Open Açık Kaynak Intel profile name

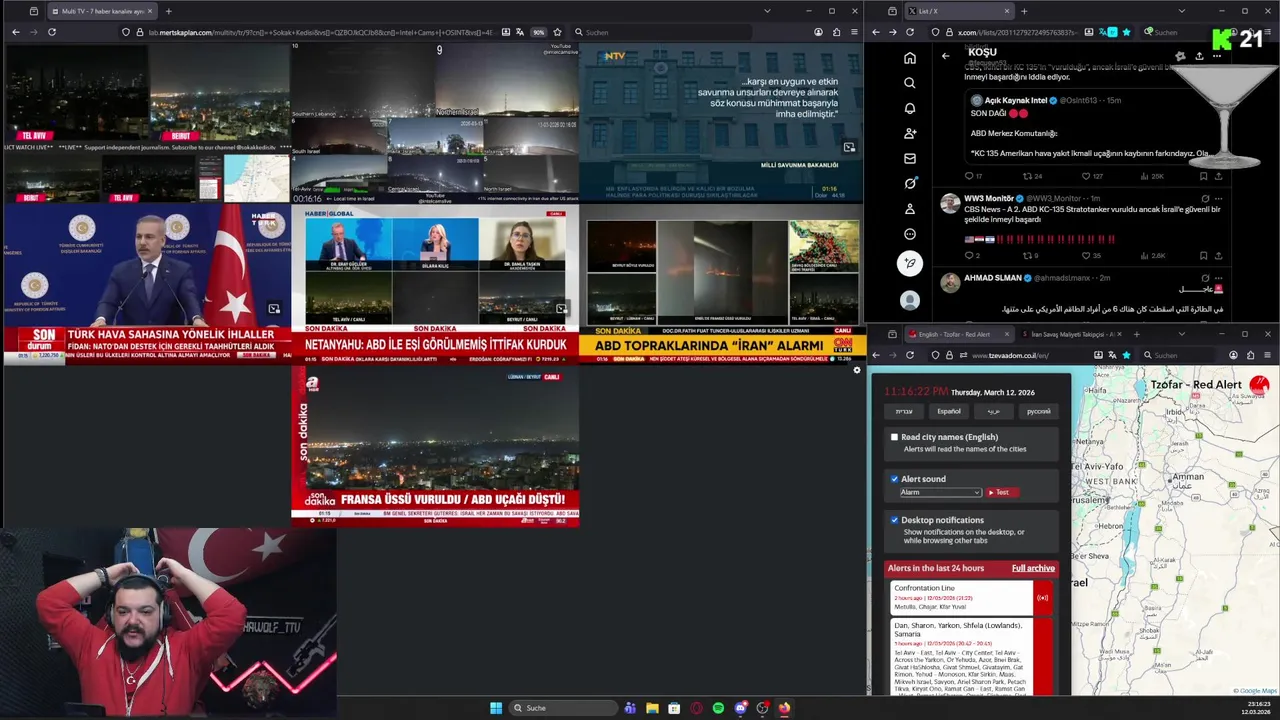pos(1015,100)
